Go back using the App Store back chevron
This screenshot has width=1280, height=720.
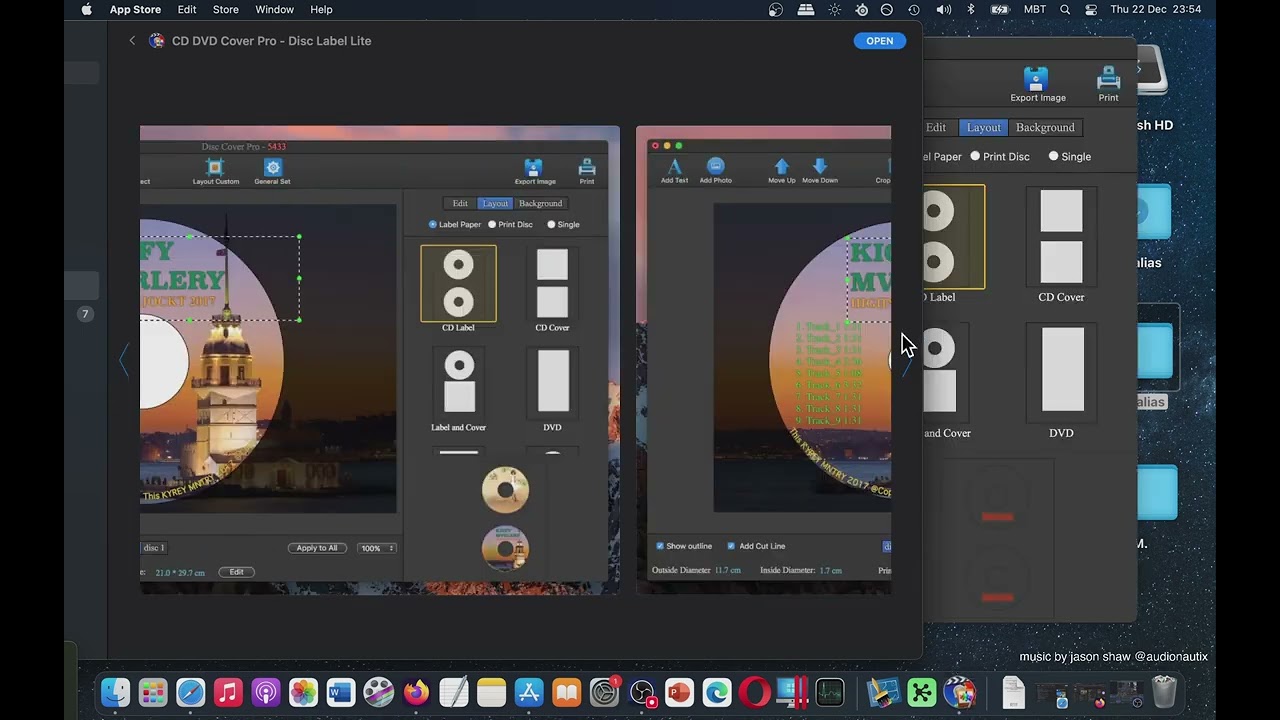(x=132, y=41)
